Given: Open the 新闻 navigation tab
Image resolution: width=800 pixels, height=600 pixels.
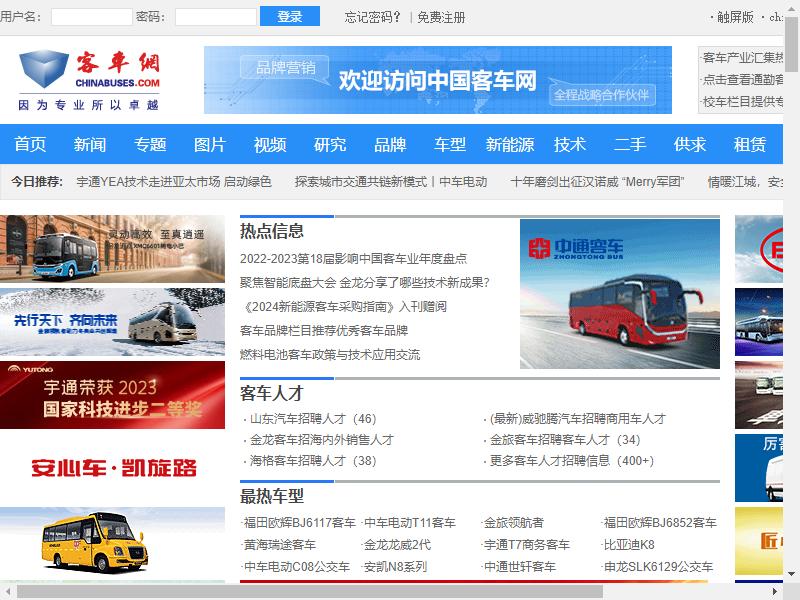Looking at the screenshot, I should coord(90,144).
